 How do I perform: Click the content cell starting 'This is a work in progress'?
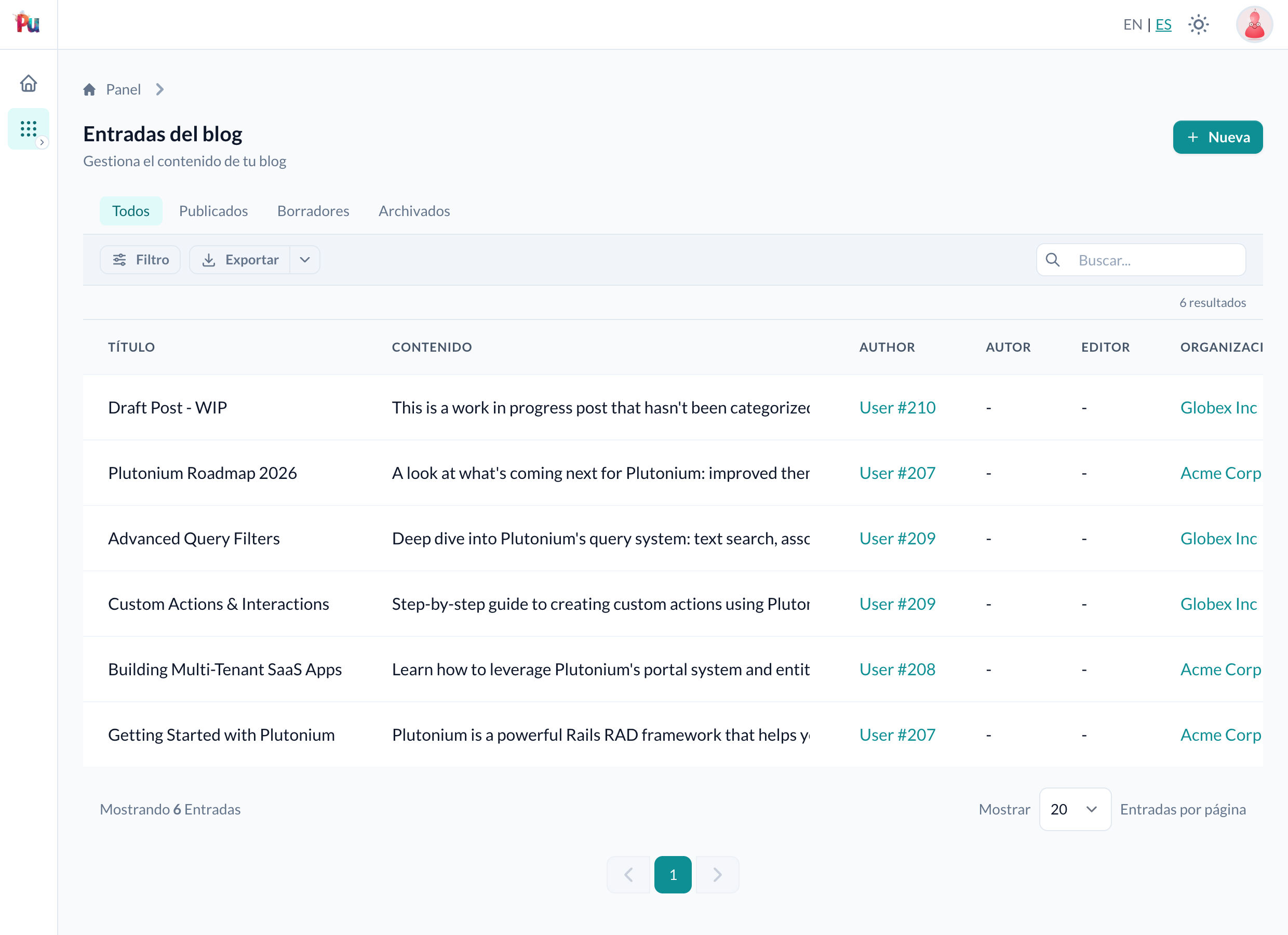tap(601, 407)
